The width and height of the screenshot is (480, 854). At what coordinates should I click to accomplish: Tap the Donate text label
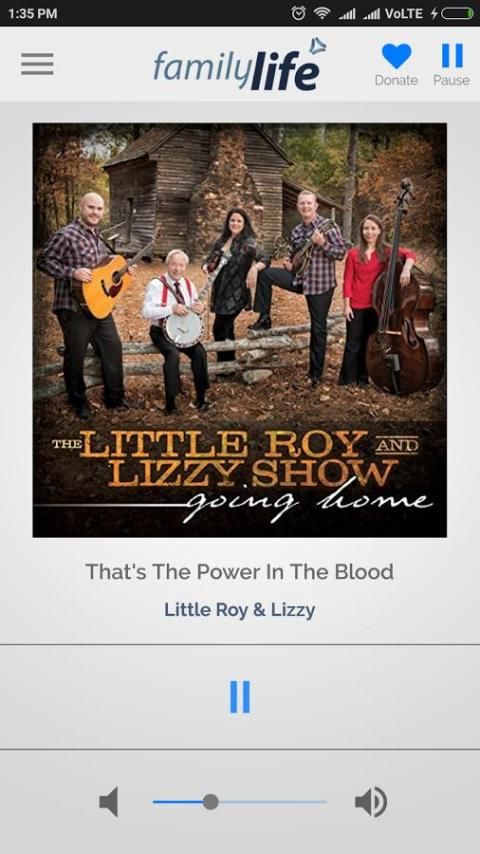tap(396, 80)
